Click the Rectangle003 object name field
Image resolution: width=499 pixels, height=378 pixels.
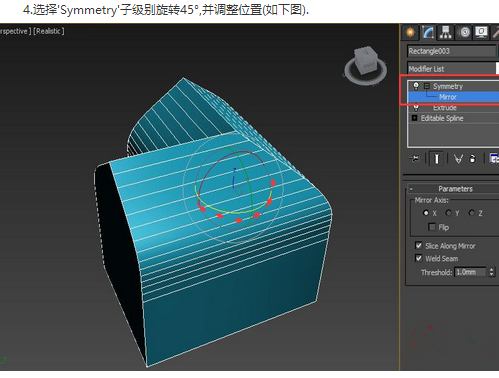pyautogui.click(x=451, y=51)
